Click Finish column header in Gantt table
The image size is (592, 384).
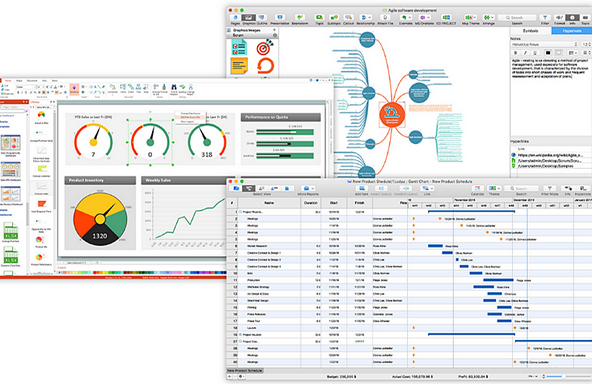[x=359, y=203]
